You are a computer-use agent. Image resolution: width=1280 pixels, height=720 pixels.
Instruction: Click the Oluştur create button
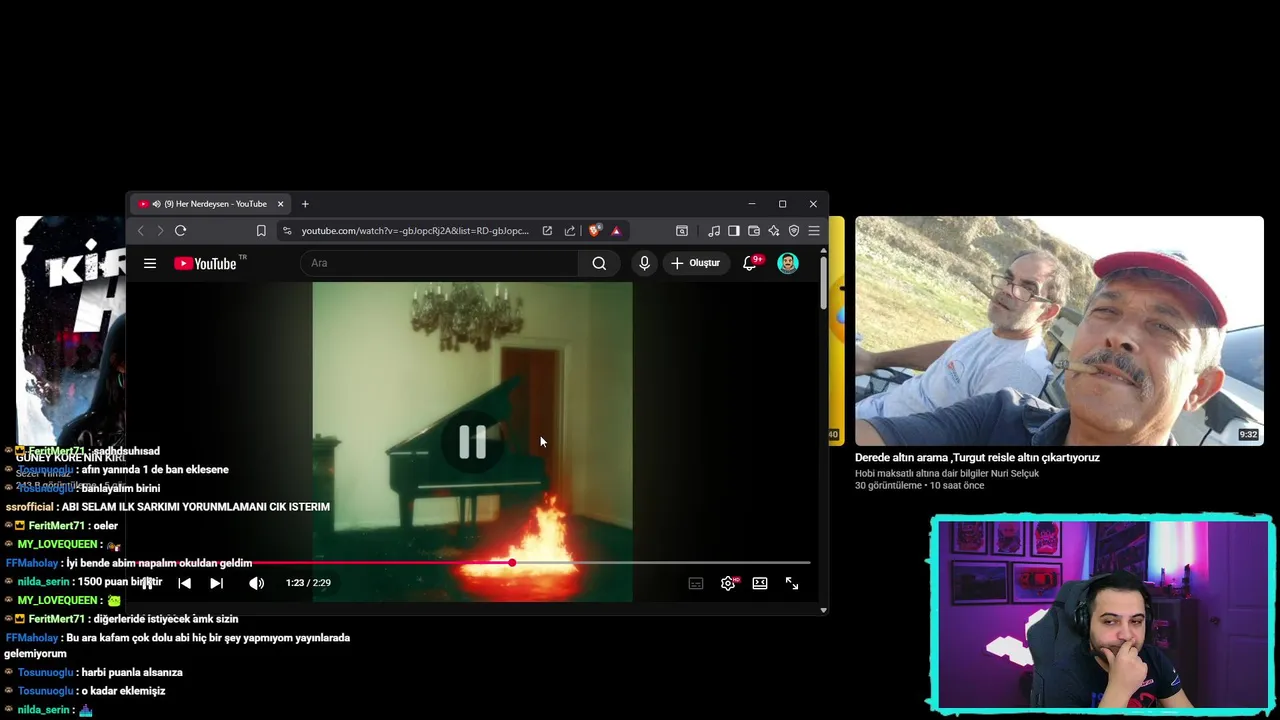point(696,263)
